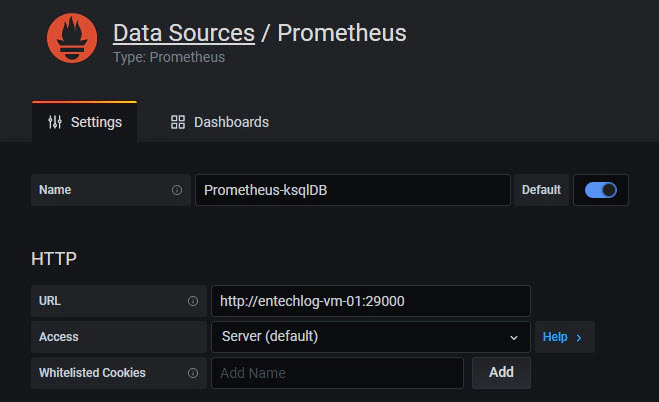Click the info icon beside Name

(x=177, y=190)
